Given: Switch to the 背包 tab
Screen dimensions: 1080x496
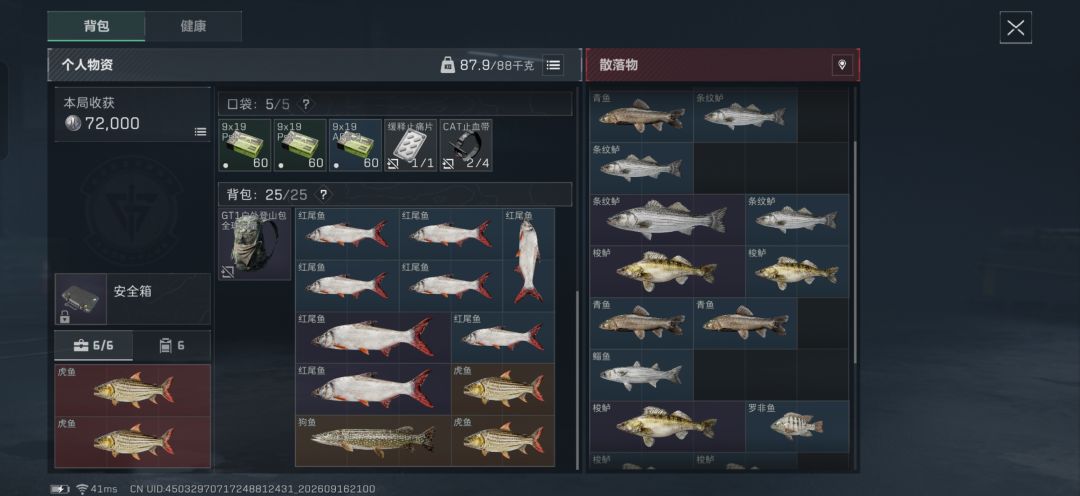Looking at the screenshot, I should [96, 26].
